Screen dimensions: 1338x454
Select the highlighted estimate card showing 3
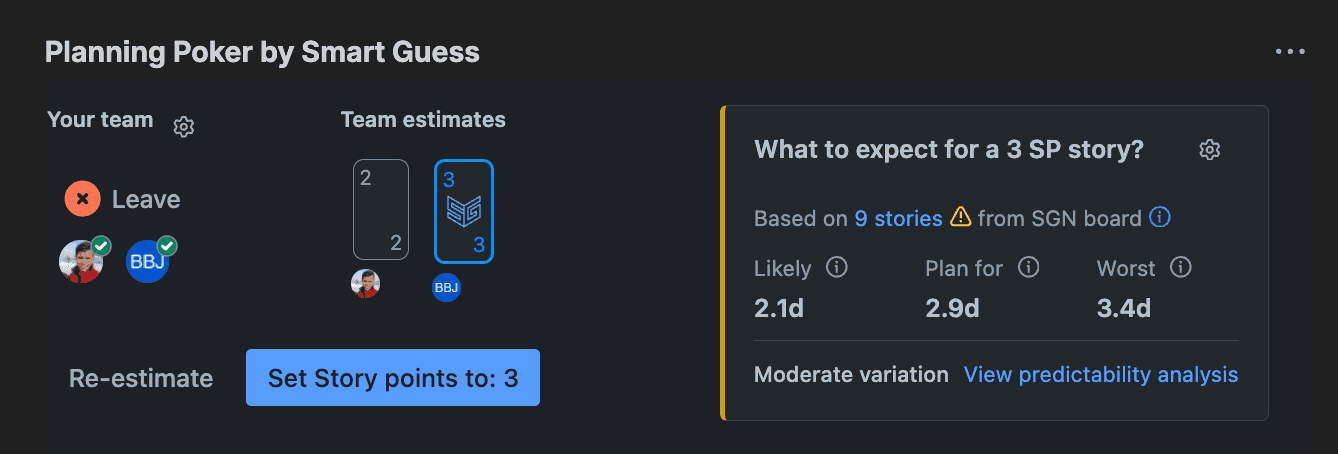[x=463, y=211]
